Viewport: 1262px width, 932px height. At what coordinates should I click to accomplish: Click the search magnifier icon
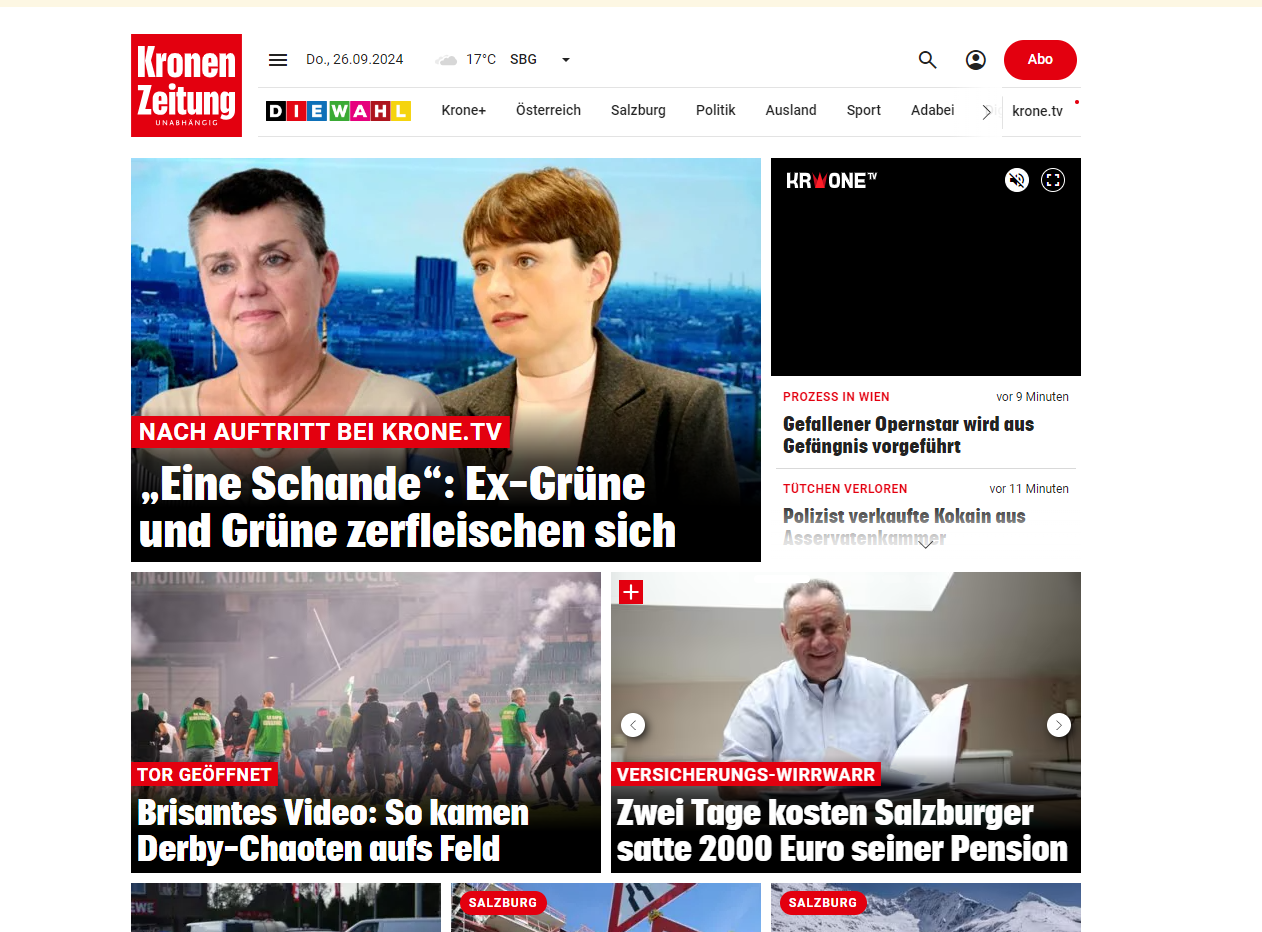(928, 60)
